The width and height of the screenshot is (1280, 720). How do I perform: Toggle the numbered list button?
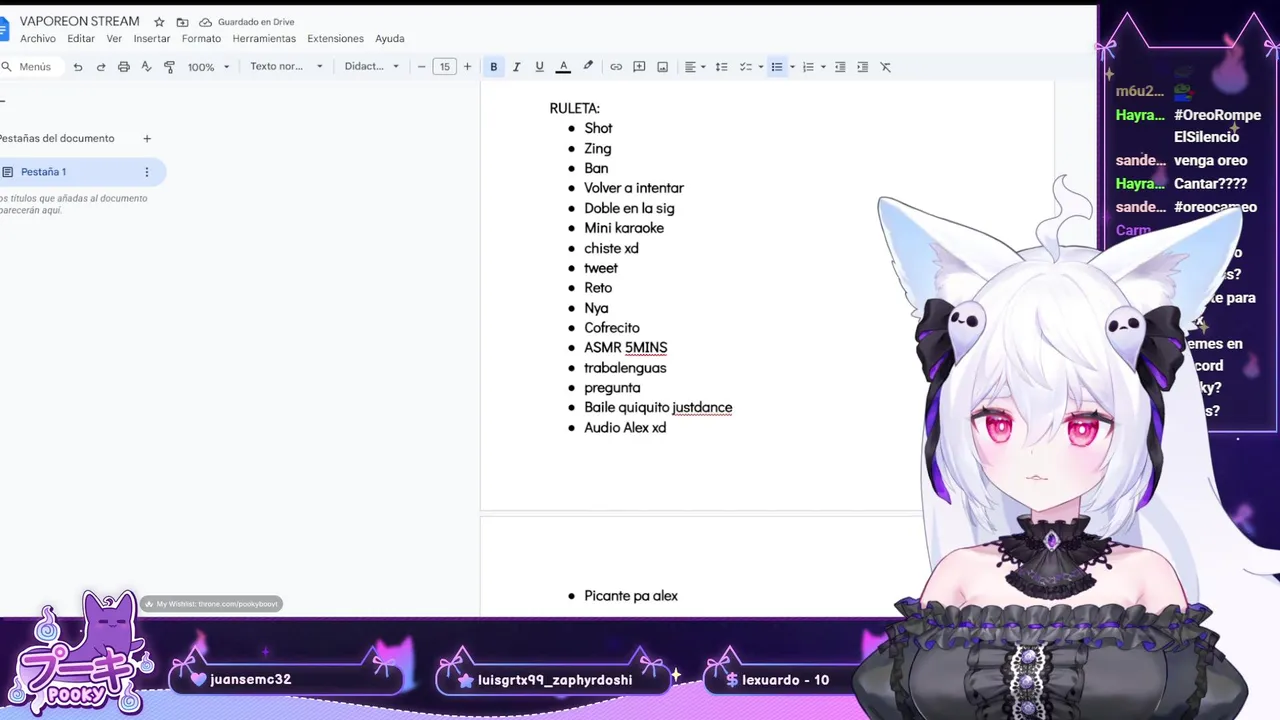click(808, 67)
